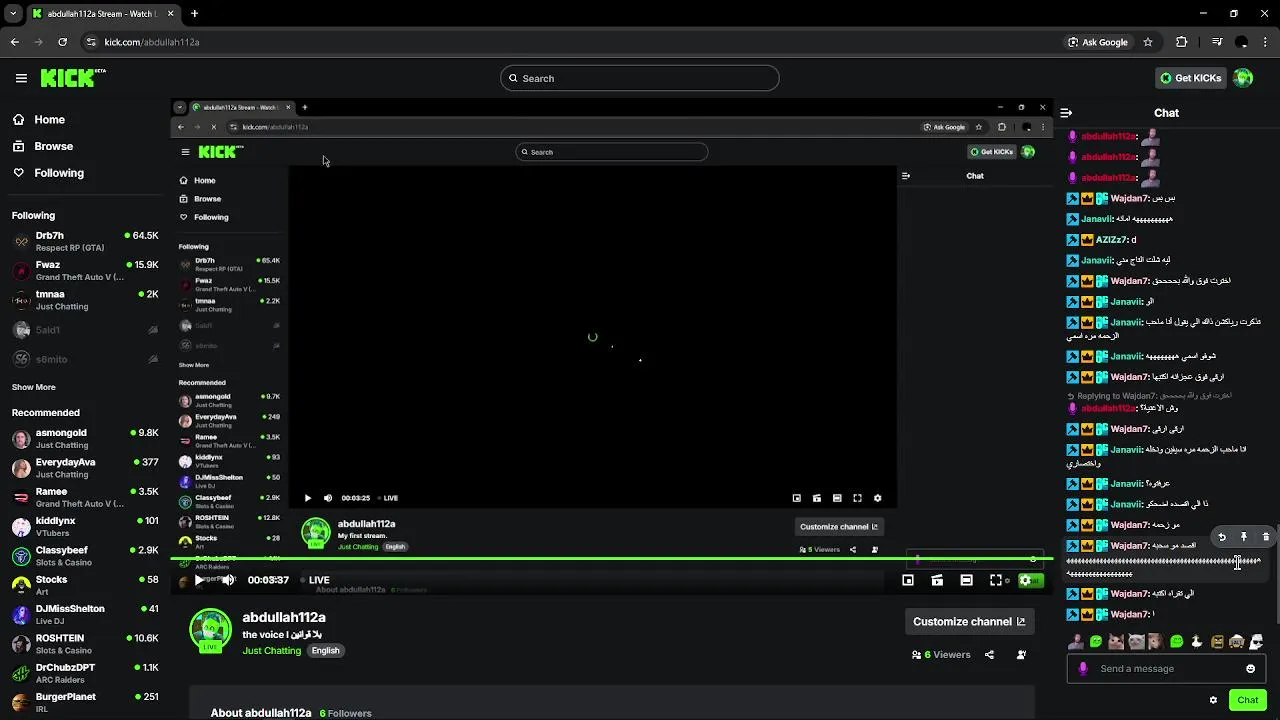Click the English language tag
Image resolution: width=1280 pixels, height=720 pixels.
(325, 651)
